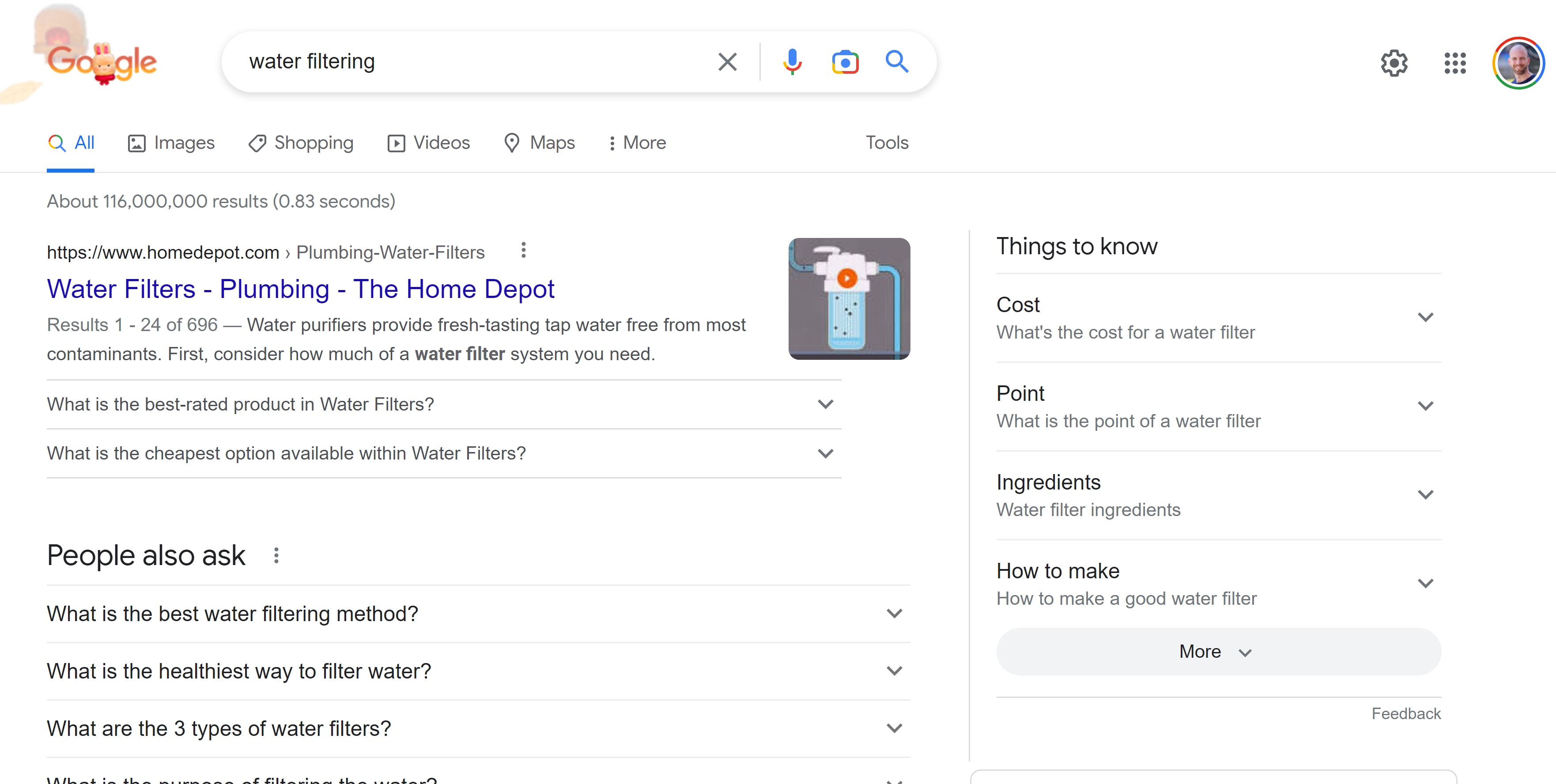Collapse the How to make chevron
This screenshot has height=784, width=1556.
[1426, 583]
